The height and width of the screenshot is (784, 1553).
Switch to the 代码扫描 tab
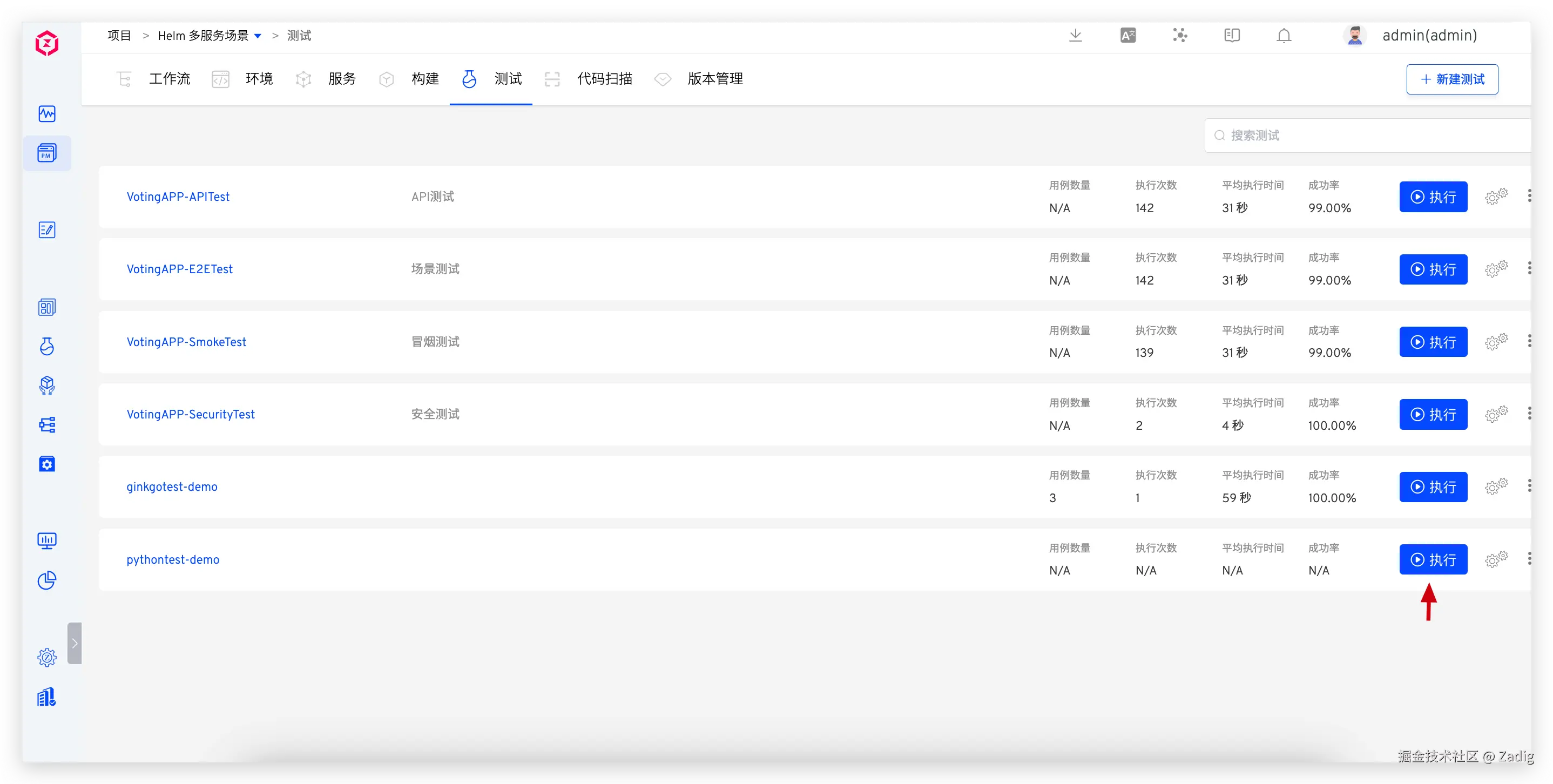pos(604,79)
